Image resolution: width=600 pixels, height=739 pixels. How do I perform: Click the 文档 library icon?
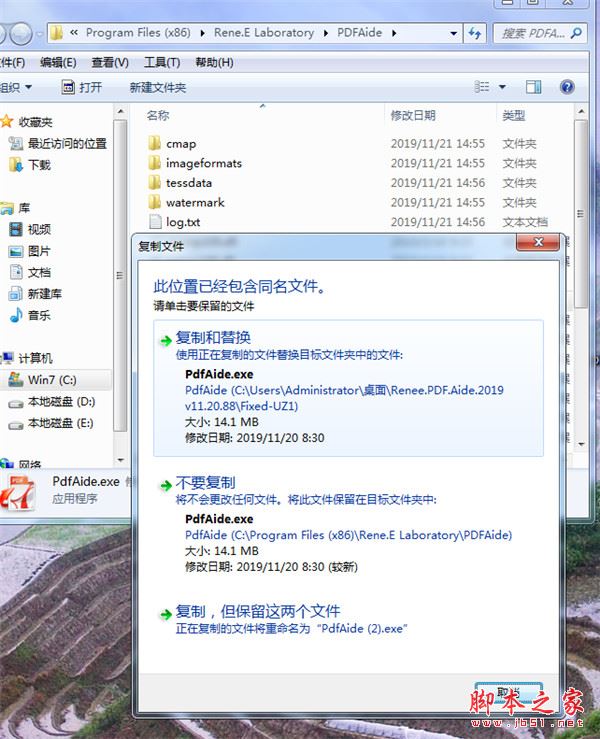tap(16, 272)
